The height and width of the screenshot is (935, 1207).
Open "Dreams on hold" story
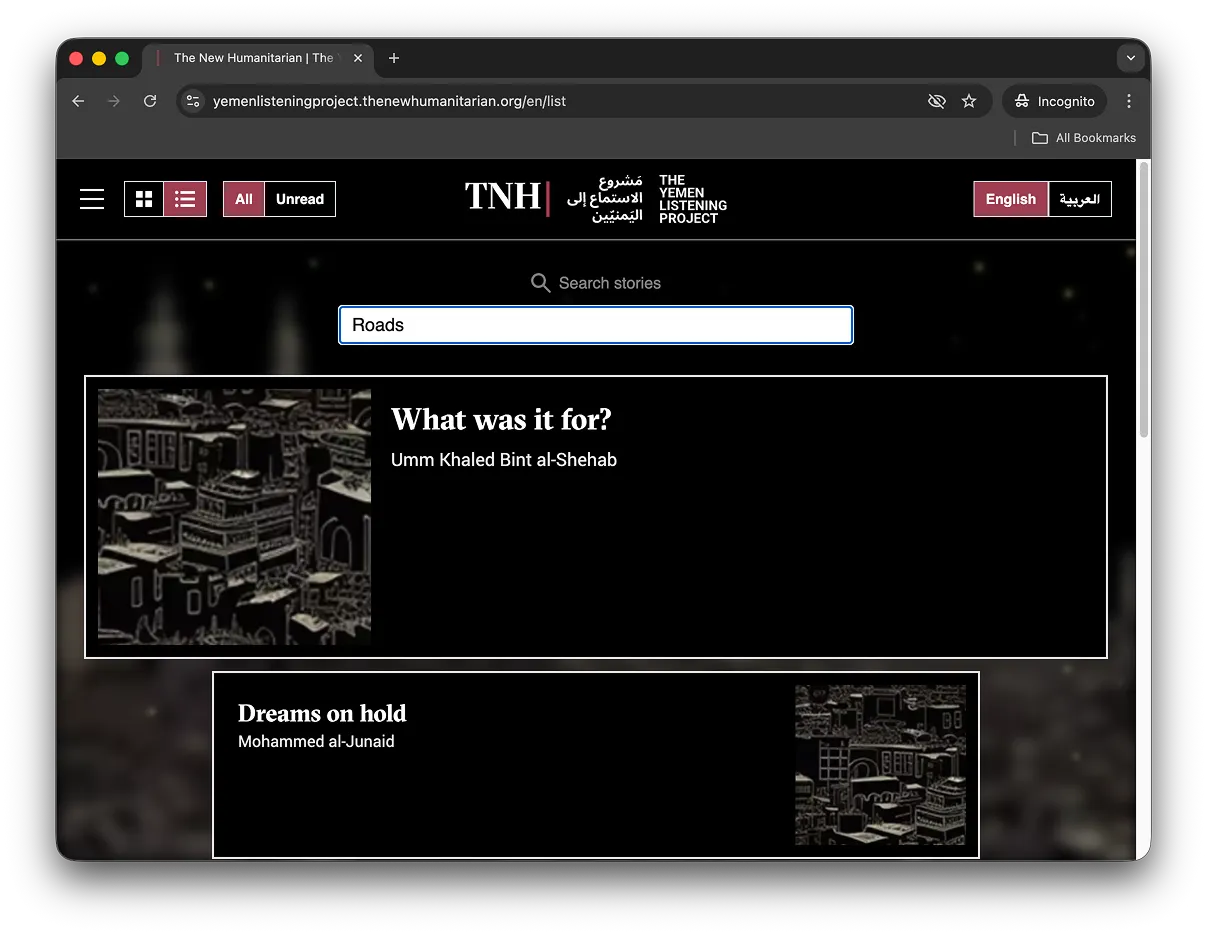(x=322, y=714)
